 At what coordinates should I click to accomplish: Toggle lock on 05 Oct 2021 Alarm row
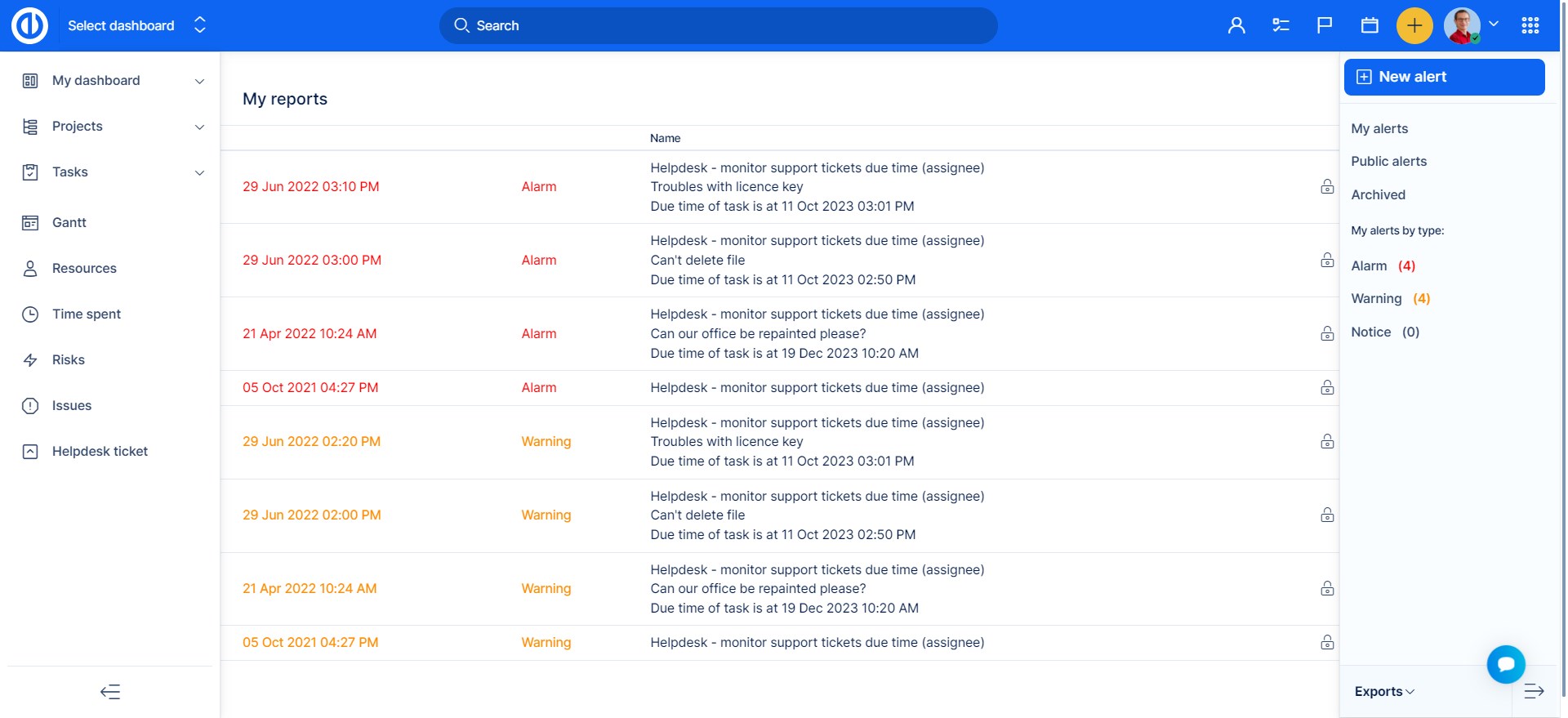coord(1327,388)
